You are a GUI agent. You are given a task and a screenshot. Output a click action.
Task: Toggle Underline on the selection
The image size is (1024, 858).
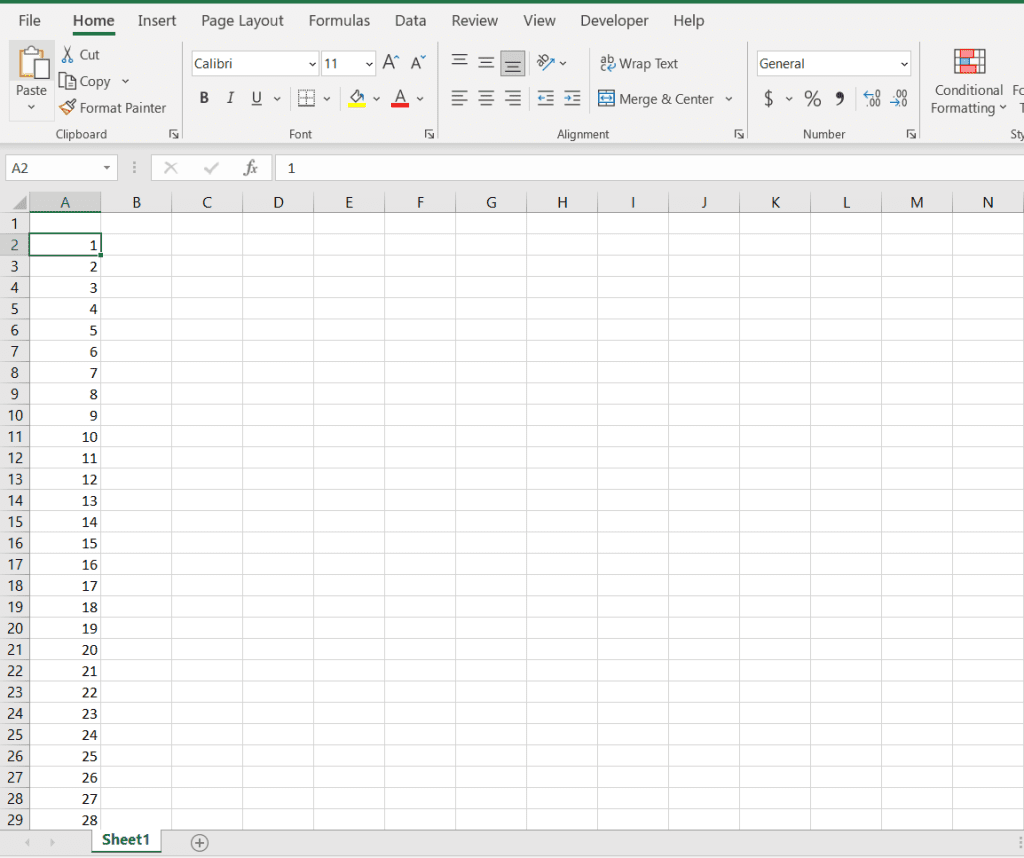tap(255, 98)
